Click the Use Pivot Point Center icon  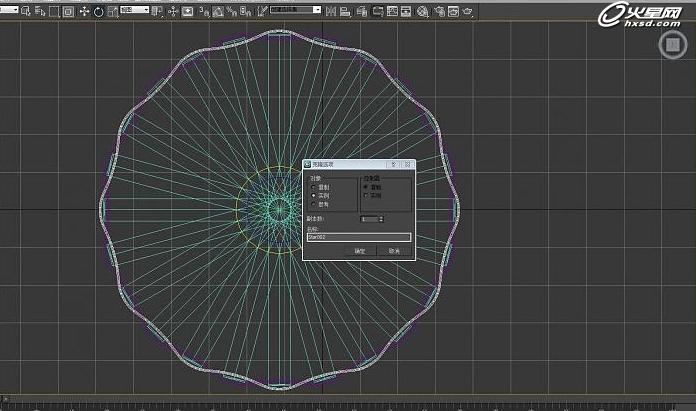[x=158, y=11]
